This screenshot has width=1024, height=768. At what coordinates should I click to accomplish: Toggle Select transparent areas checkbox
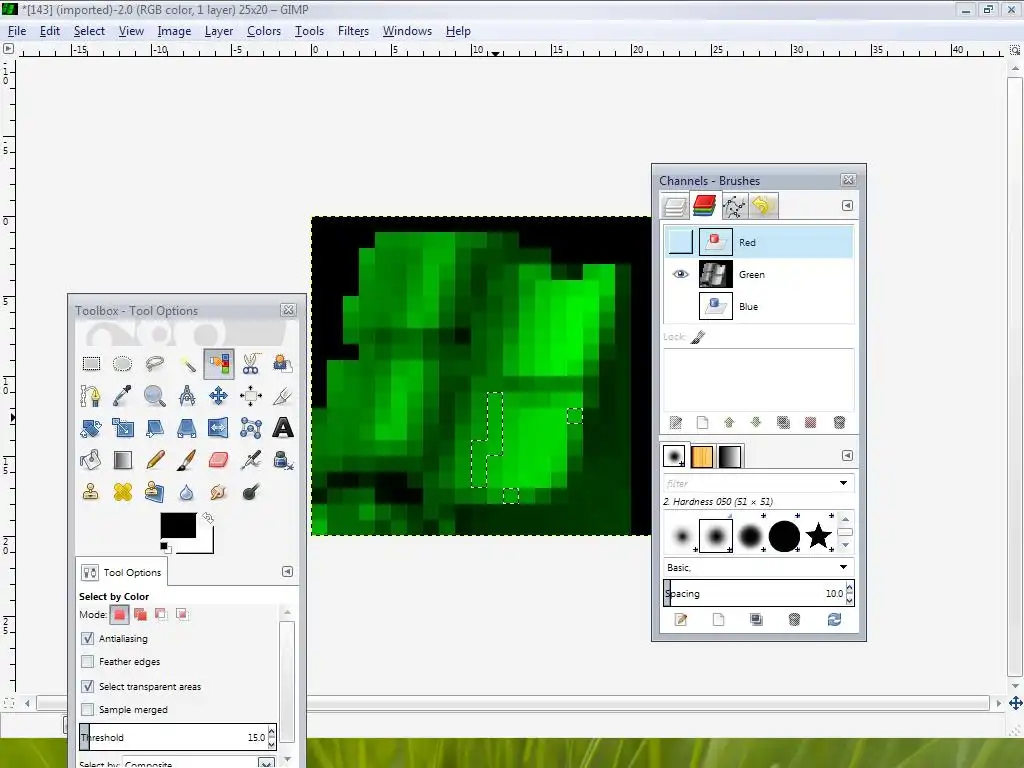pos(88,686)
